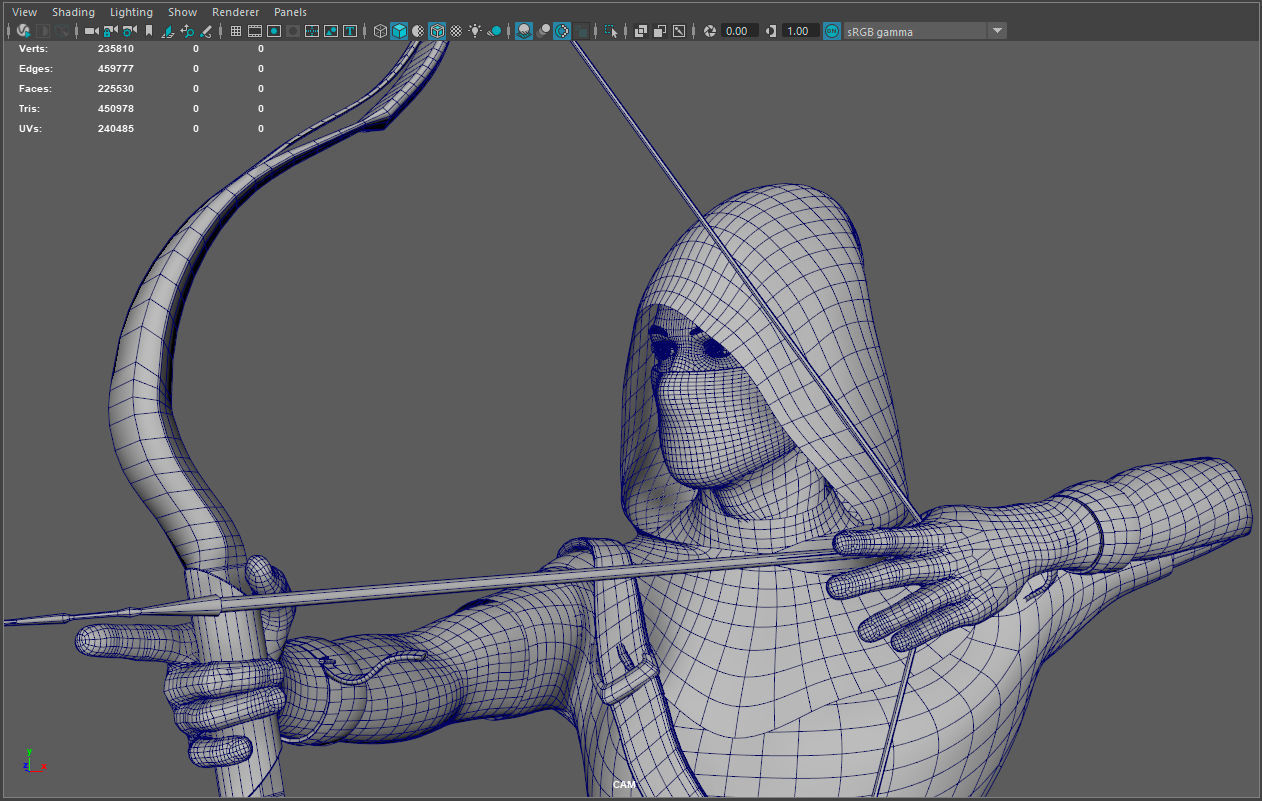This screenshot has height=801, width=1262.
Task: Click the XRay icon
Action: pos(640,31)
